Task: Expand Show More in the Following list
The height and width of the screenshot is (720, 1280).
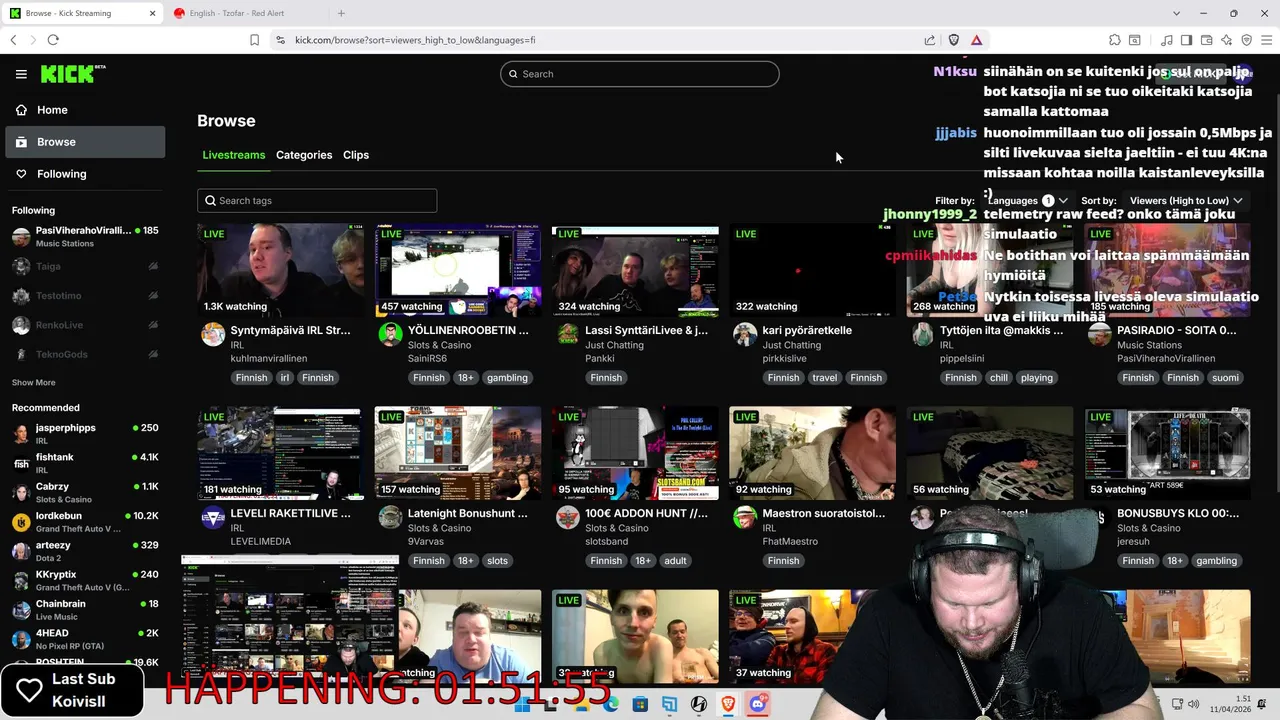Action: (33, 383)
